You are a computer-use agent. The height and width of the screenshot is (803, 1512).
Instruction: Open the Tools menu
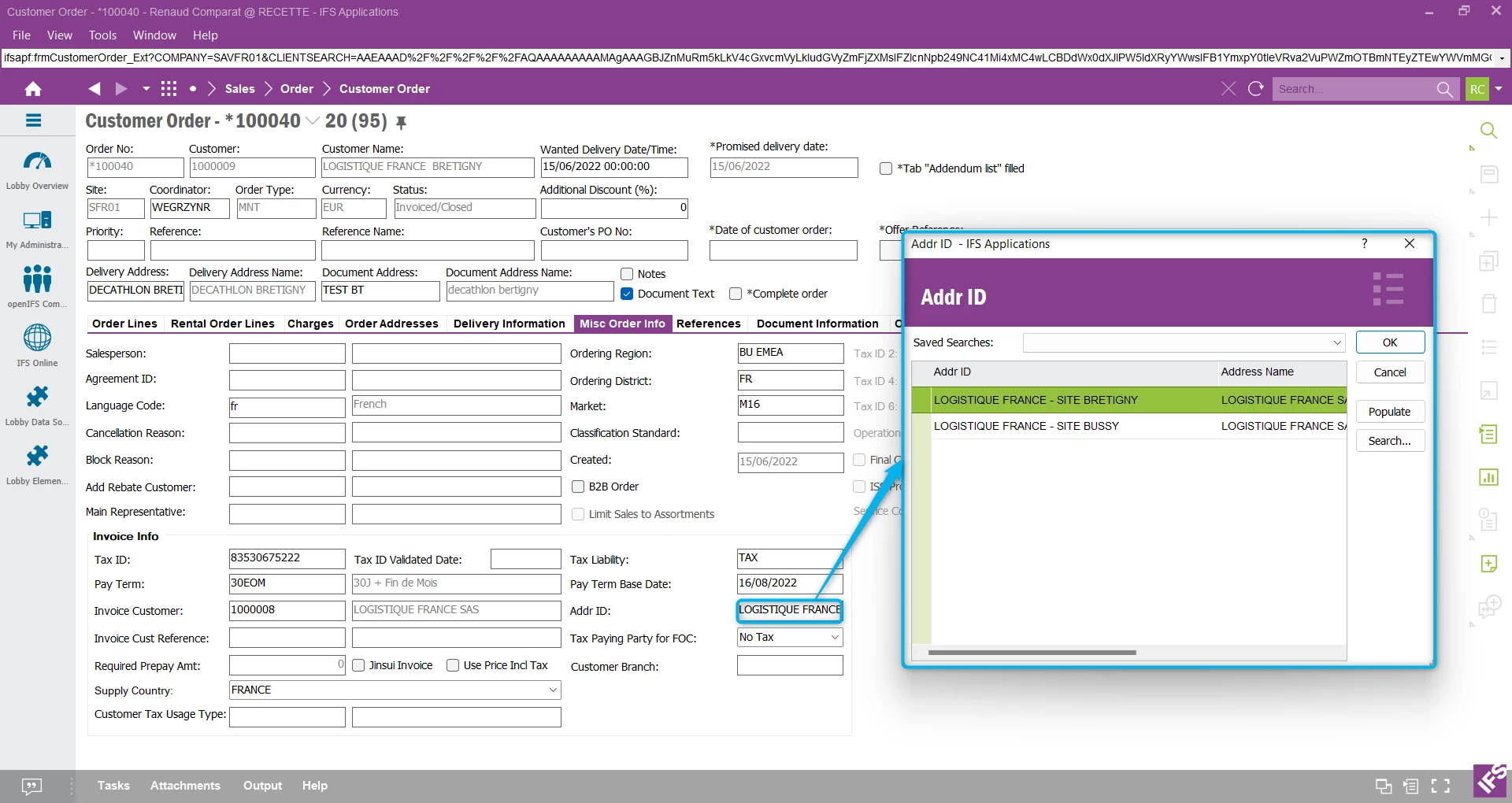click(x=102, y=35)
